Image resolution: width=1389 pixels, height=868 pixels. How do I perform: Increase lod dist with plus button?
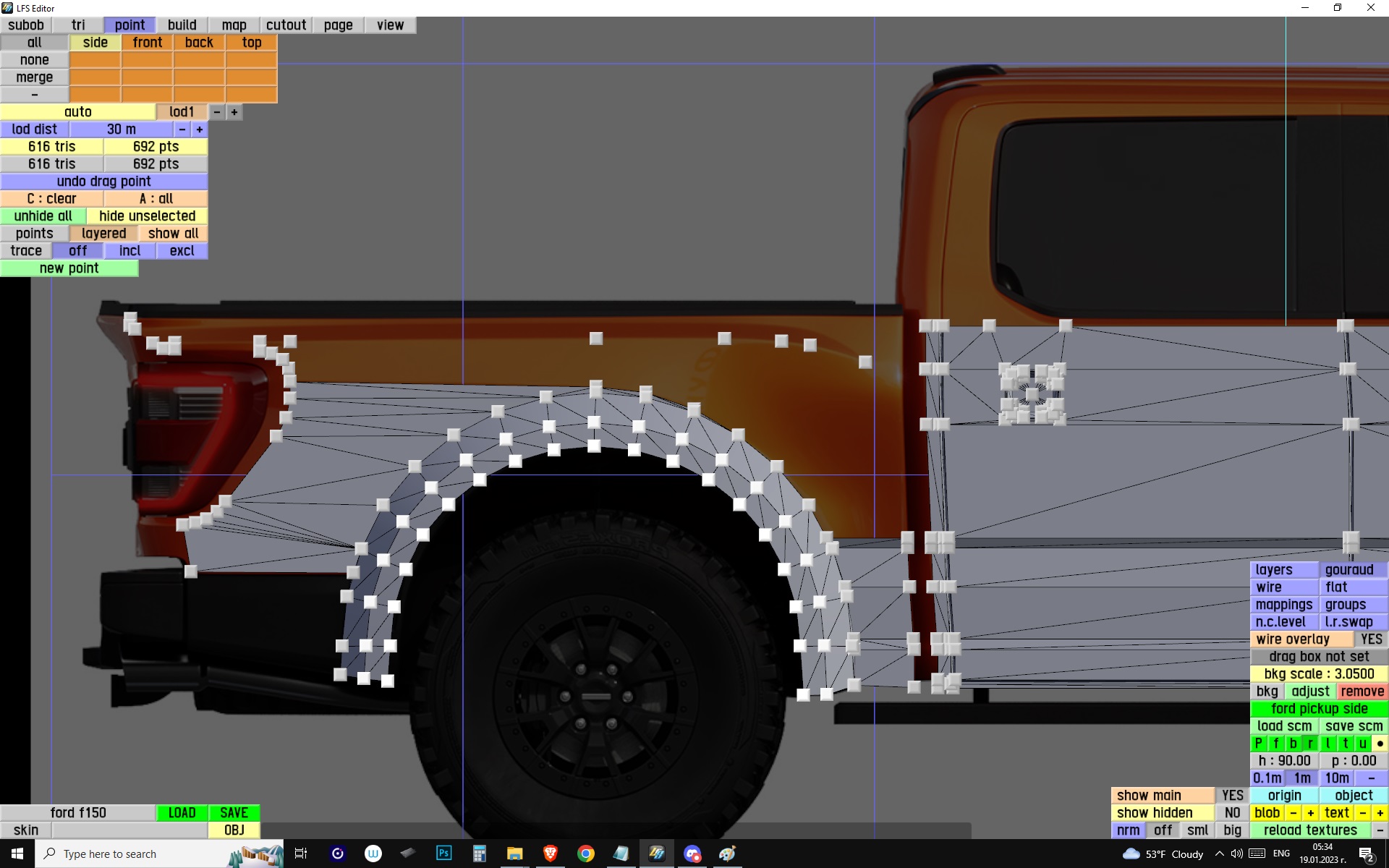(x=200, y=129)
